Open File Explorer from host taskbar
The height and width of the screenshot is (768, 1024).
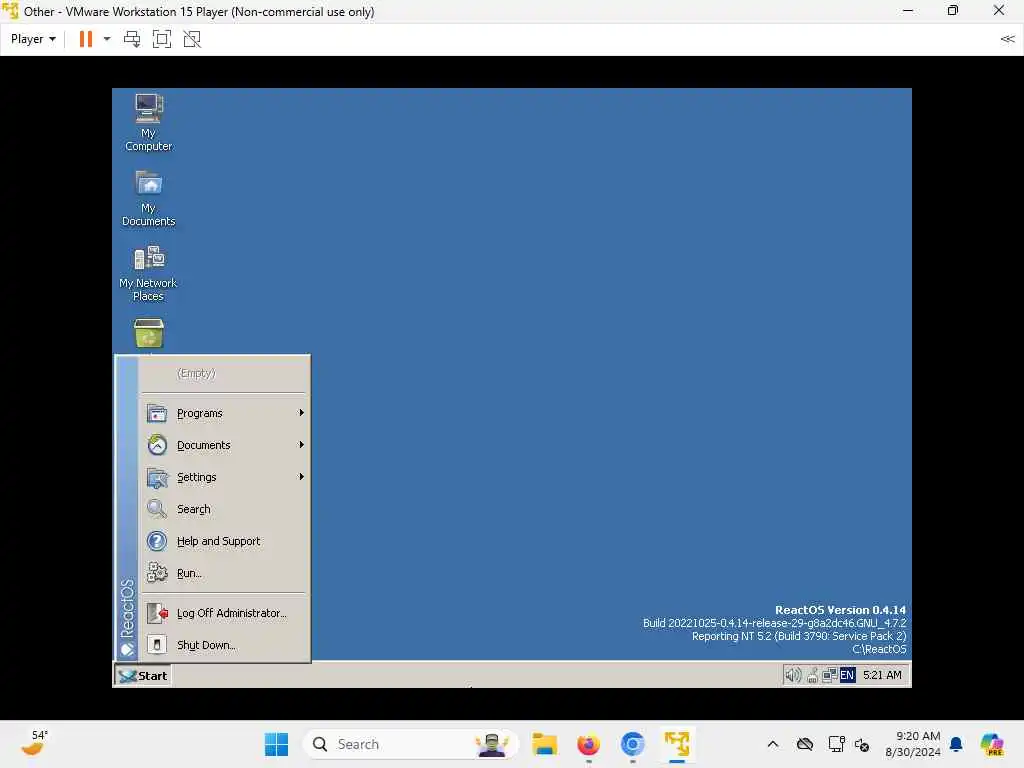coord(544,744)
